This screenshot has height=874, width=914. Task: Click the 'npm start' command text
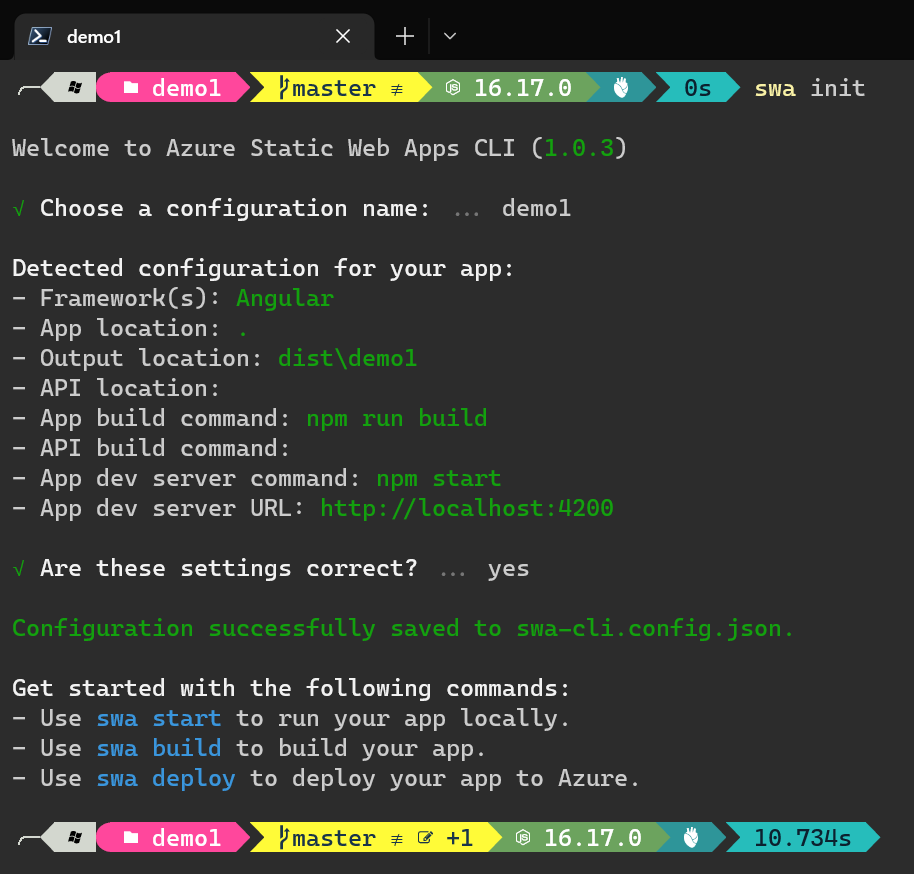(438, 479)
